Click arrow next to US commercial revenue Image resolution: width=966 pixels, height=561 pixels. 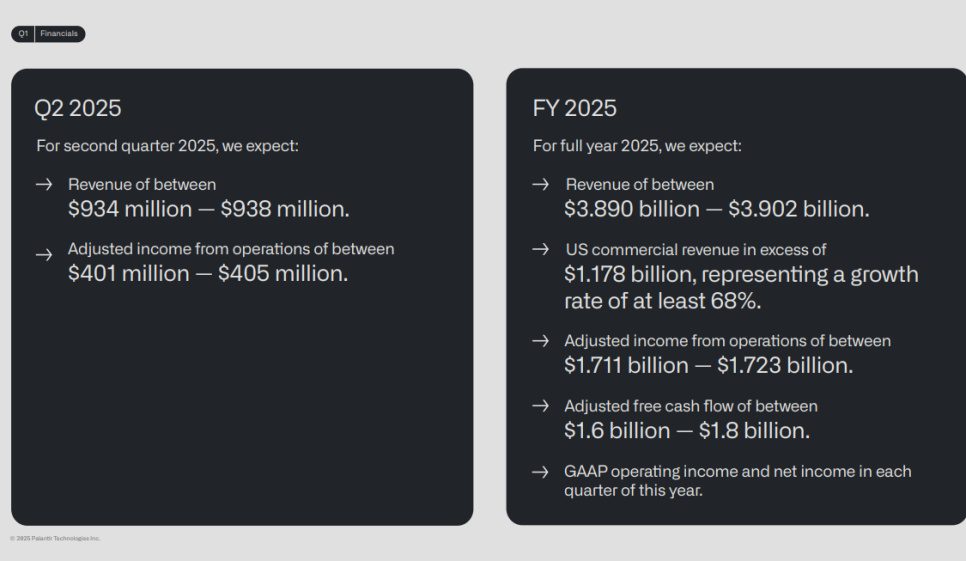(540, 249)
